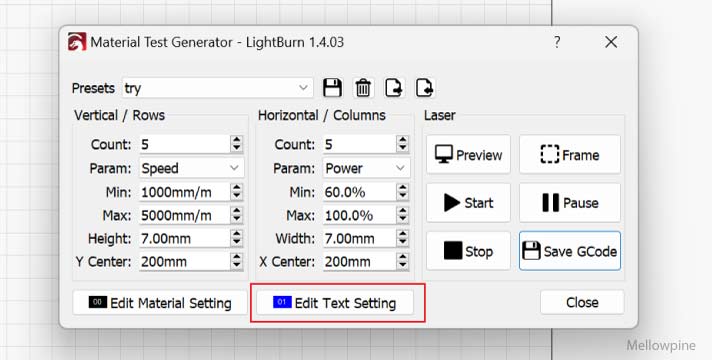Click Save GCode button
This screenshot has height=360, width=712.
pyautogui.click(x=570, y=251)
